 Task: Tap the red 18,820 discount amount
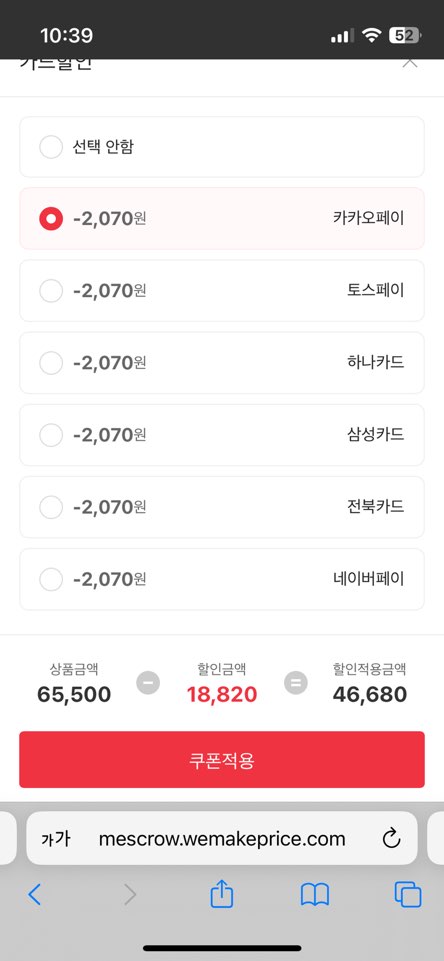pos(222,694)
